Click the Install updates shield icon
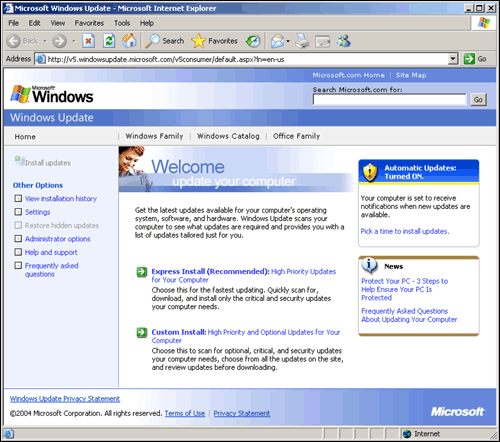The height and width of the screenshot is (442, 500). pos(19,161)
